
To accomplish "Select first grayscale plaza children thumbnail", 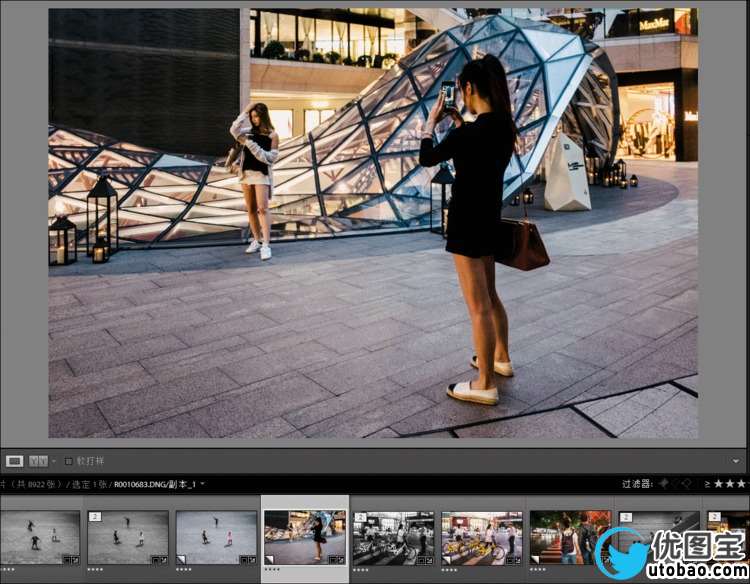I will click(x=40, y=538).
